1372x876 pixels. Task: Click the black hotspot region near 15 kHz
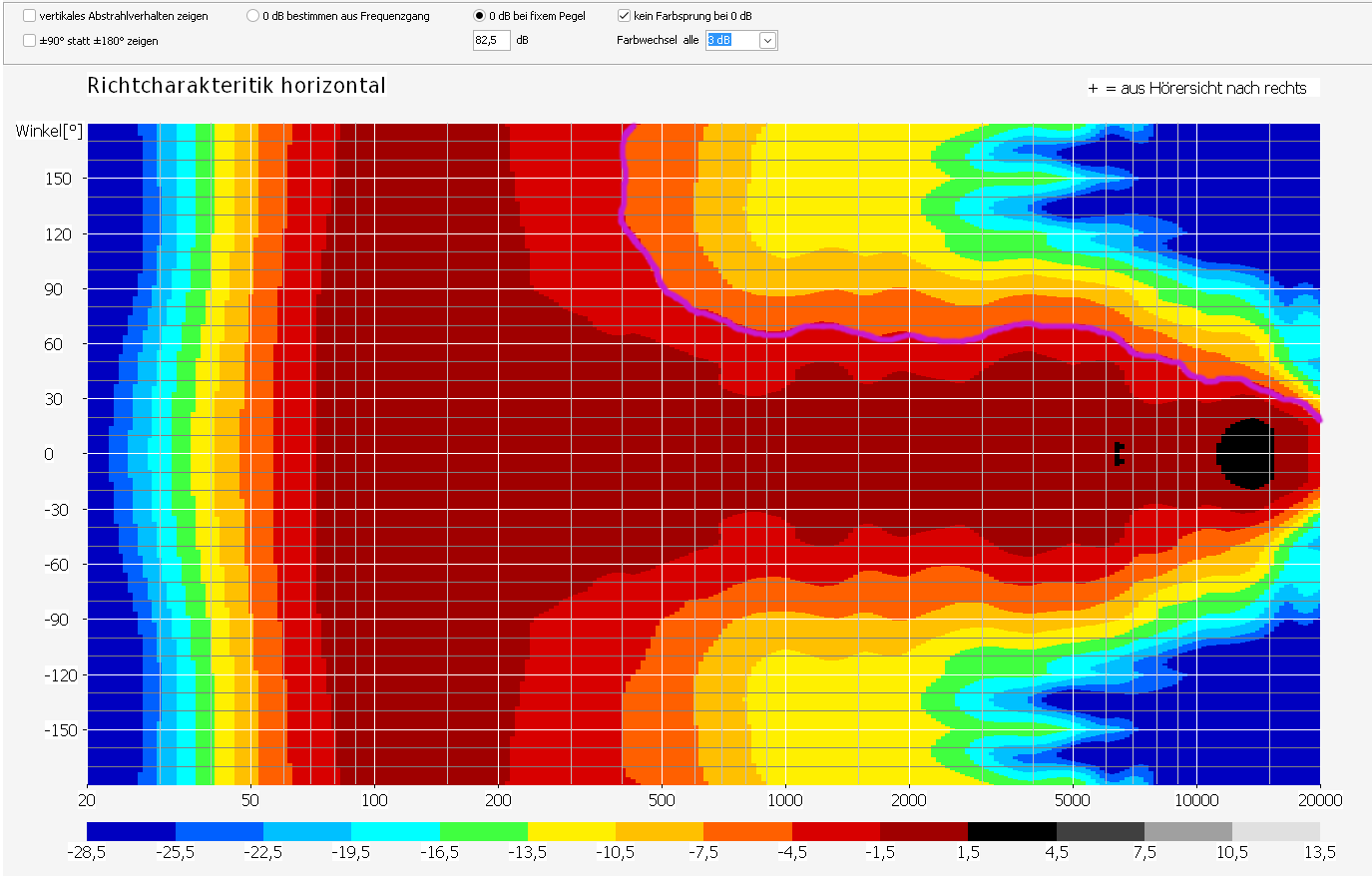click(x=1246, y=454)
